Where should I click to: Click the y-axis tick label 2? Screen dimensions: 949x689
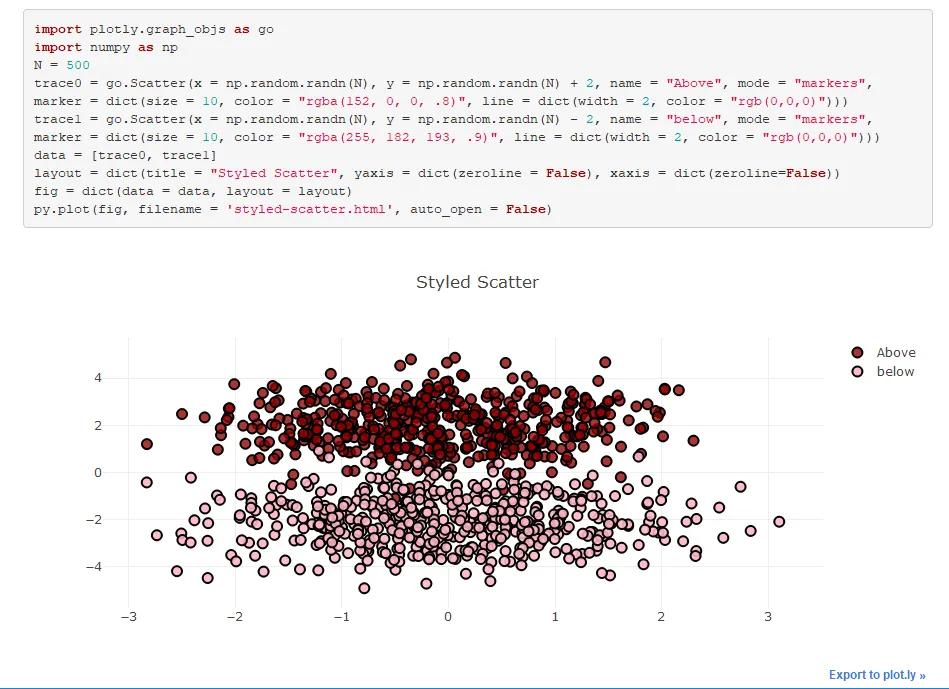tap(98, 425)
